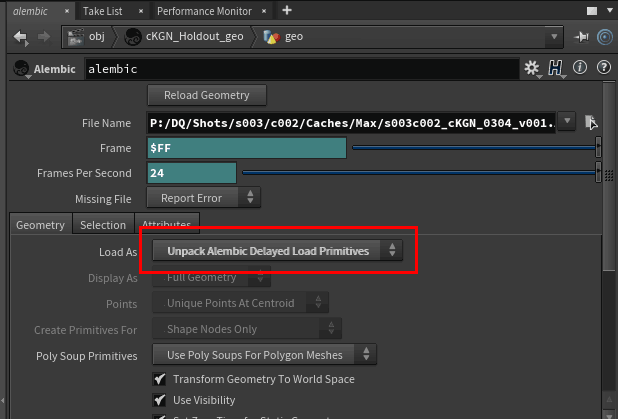This screenshot has width=618, height=419.
Task: Click the Frame parameter label
Action: pos(115,148)
